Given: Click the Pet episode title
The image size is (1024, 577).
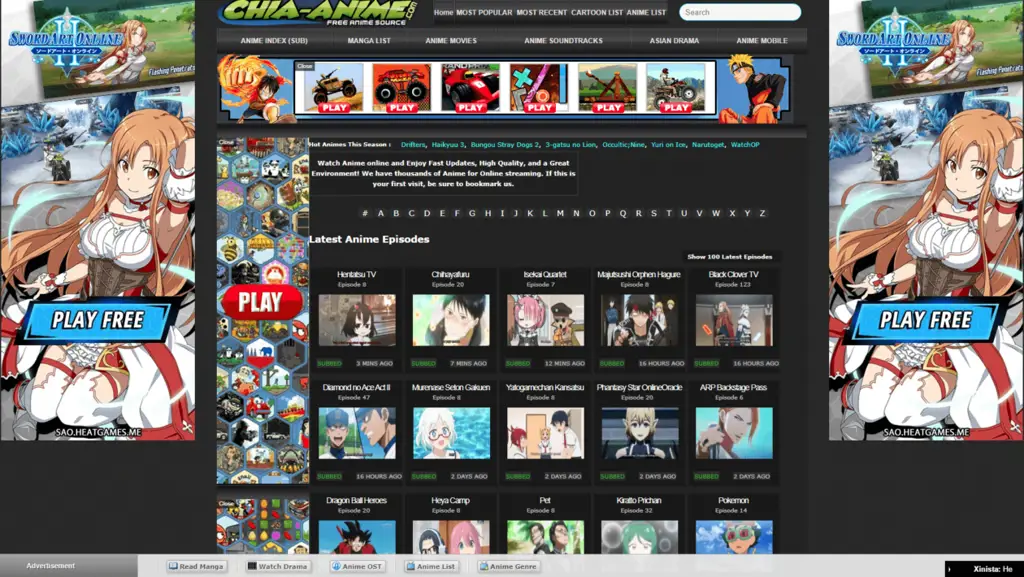Looking at the screenshot, I should tap(545, 501).
